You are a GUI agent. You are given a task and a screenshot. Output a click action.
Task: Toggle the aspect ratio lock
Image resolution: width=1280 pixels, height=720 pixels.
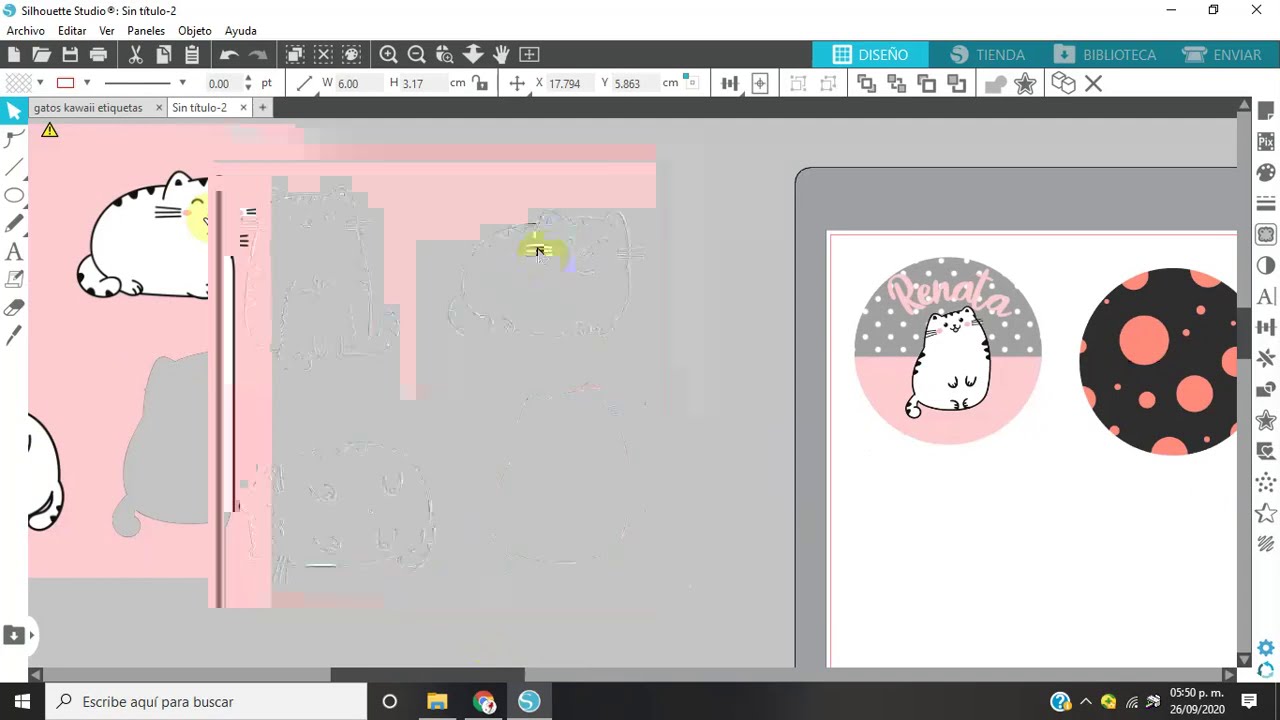click(480, 83)
